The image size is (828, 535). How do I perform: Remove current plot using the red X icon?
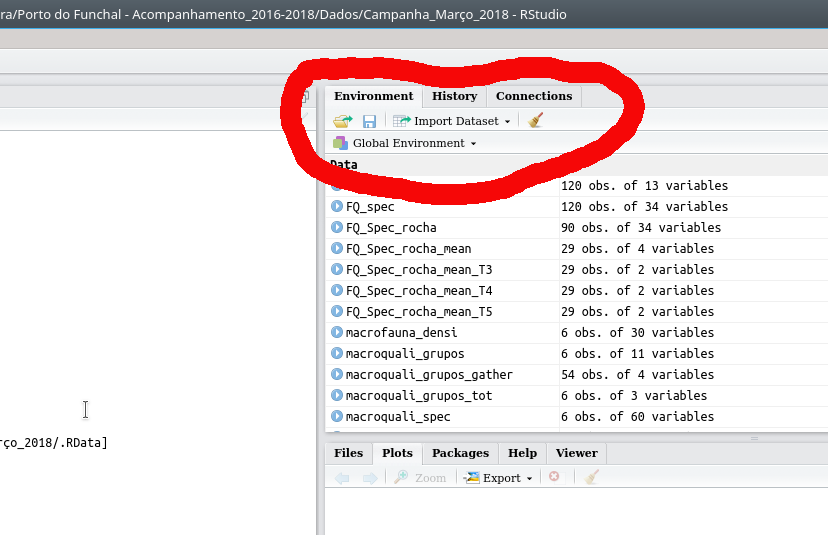coord(554,476)
